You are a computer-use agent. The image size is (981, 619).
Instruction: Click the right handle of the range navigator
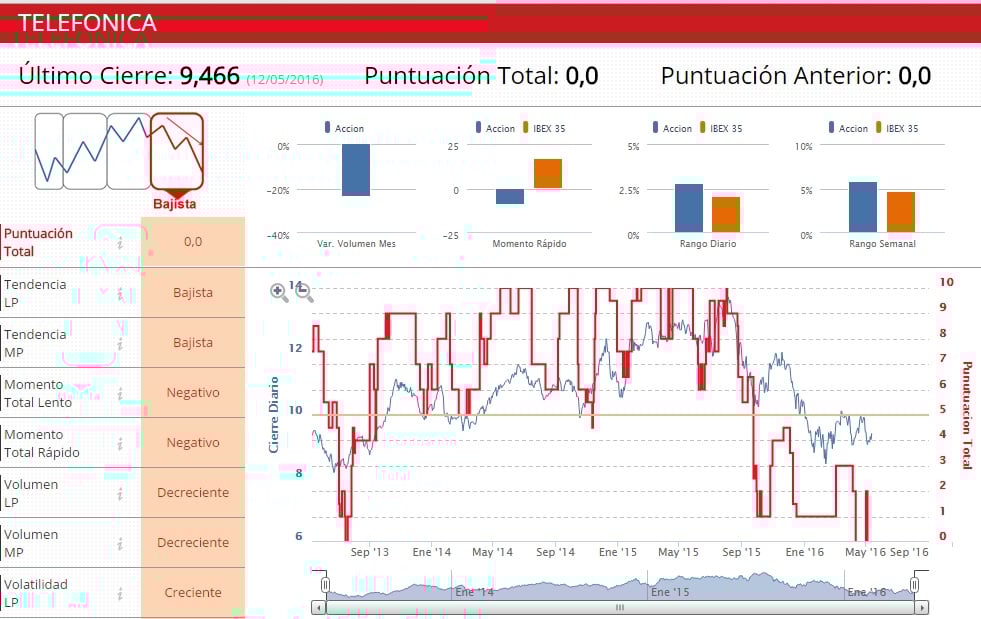coord(914,585)
